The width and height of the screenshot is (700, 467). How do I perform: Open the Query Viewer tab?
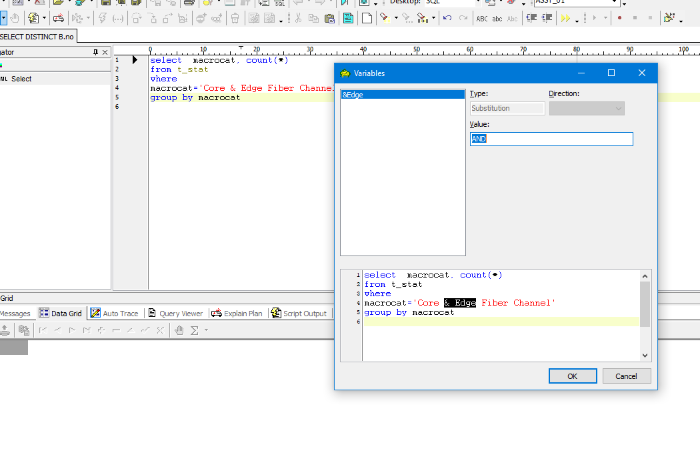(175, 313)
